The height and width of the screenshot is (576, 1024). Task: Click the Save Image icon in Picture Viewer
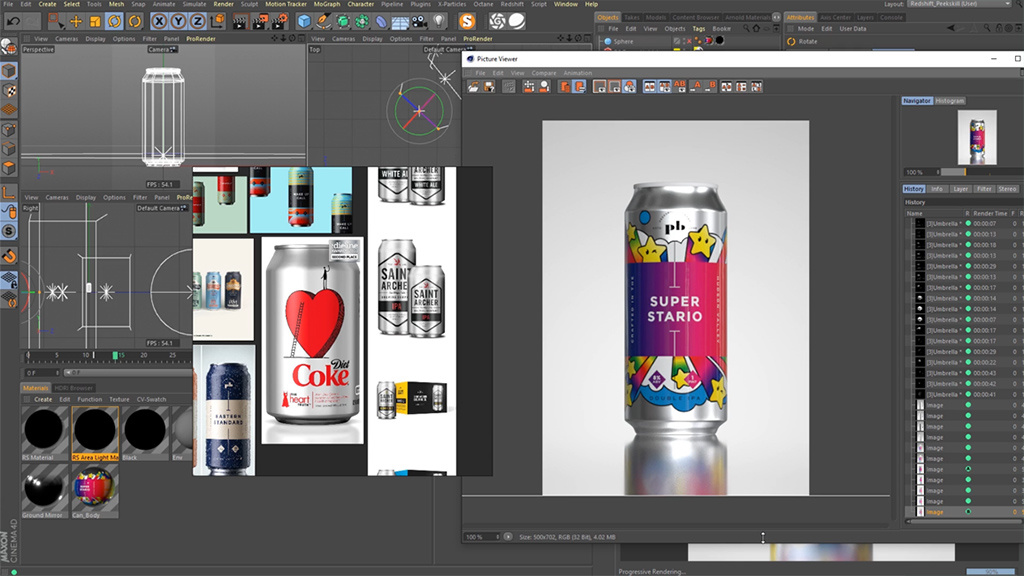(489, 87)
